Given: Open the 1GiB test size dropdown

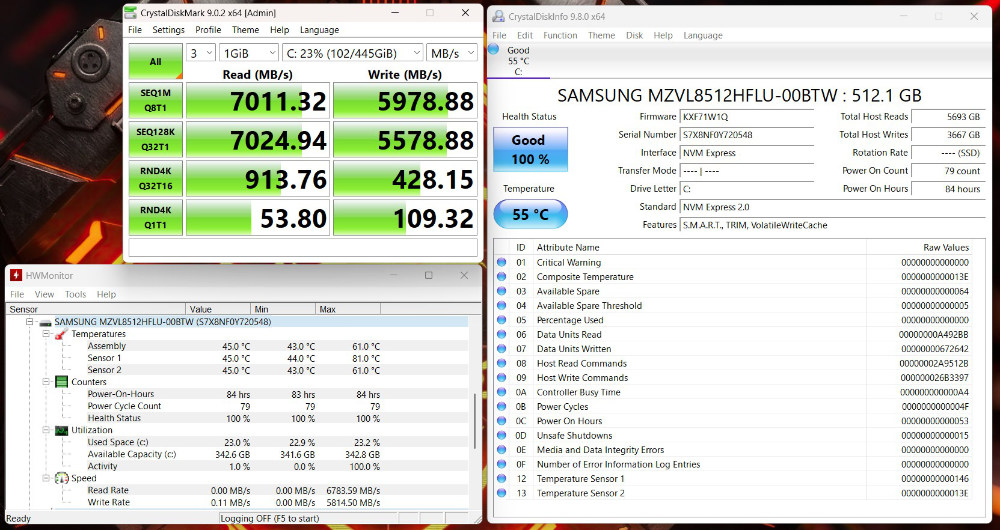Looking at the screenshot, I should click(x=248, y=53).
